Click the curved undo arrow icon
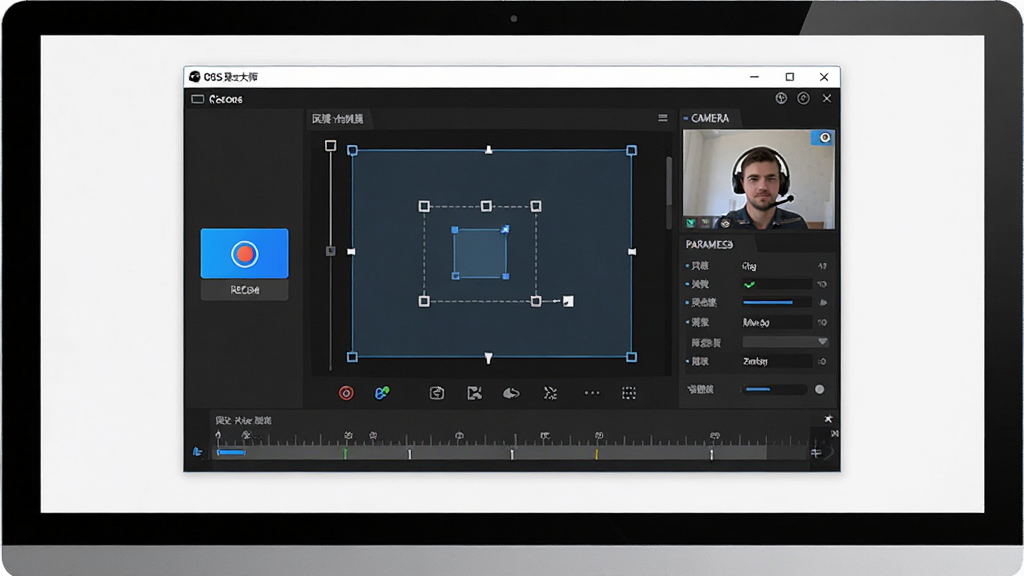 511,392
